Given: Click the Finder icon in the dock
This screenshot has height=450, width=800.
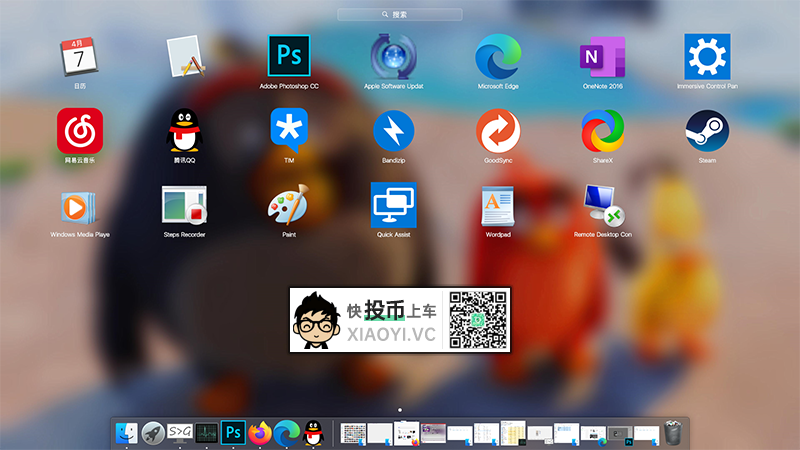Looking at the screenshot, I should pyautogui.click(x=126, y=432).
